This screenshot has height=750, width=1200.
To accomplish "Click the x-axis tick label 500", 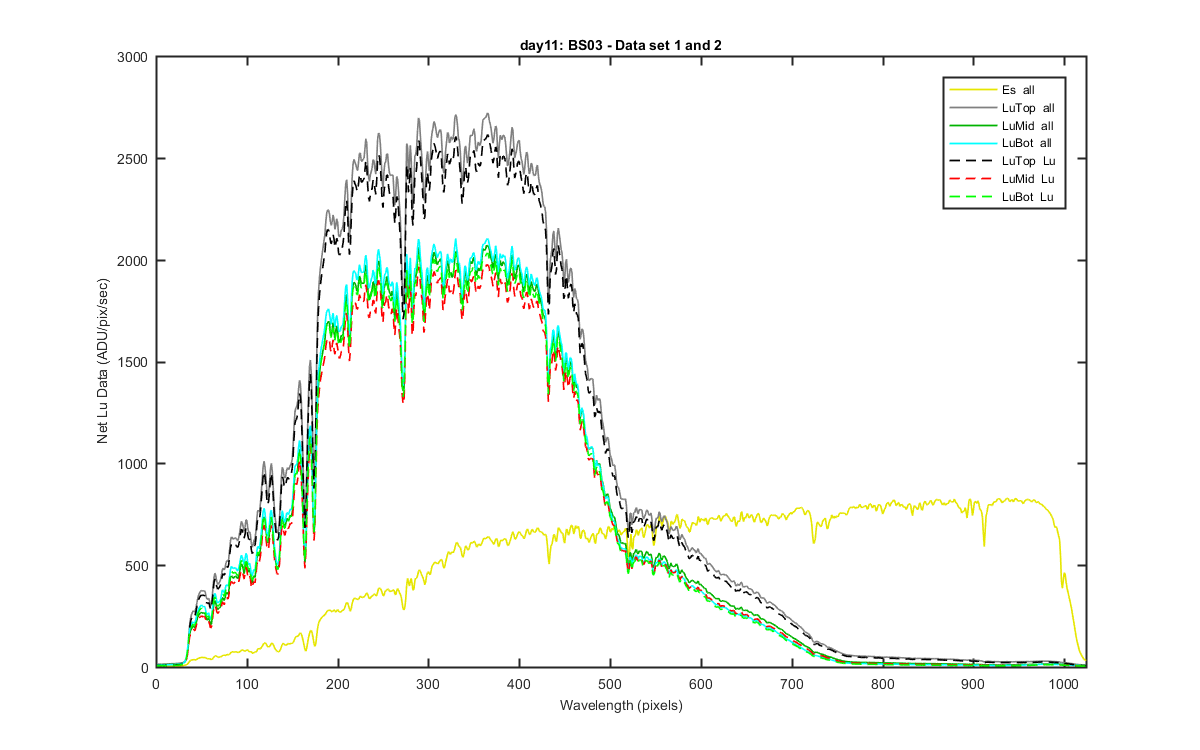I will tap(610, 684).
